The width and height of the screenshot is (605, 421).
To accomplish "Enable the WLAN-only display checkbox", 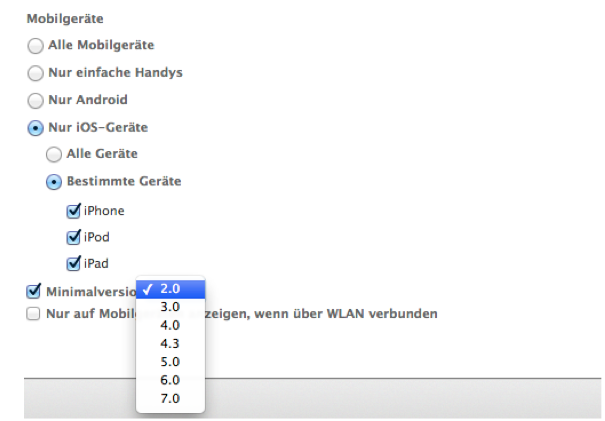I will (33, 314).
